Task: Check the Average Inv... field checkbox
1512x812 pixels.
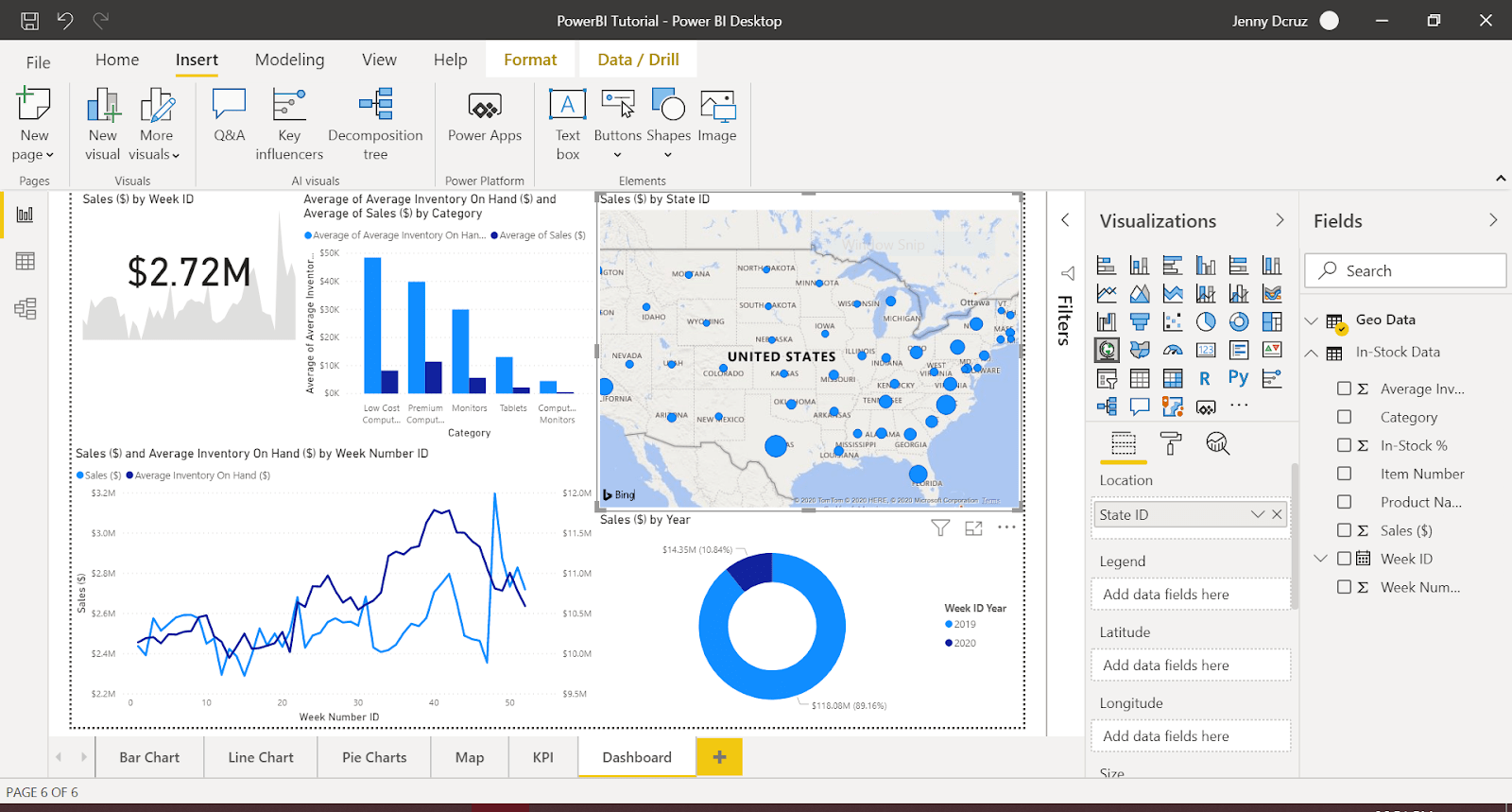Action: [x=1344, y=389]
